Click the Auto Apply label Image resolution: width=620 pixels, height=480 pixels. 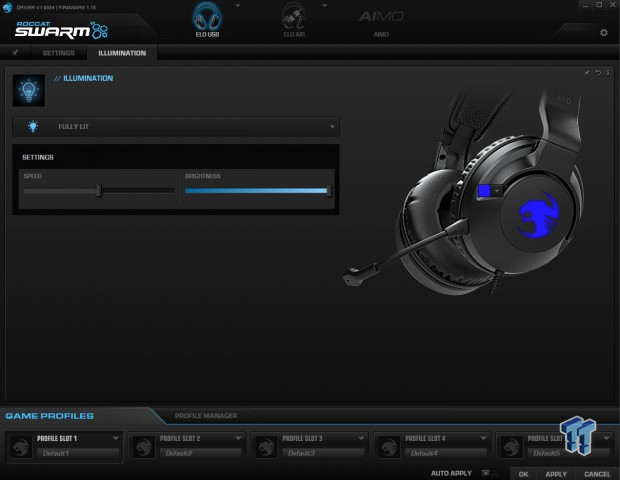pos(451,473)
